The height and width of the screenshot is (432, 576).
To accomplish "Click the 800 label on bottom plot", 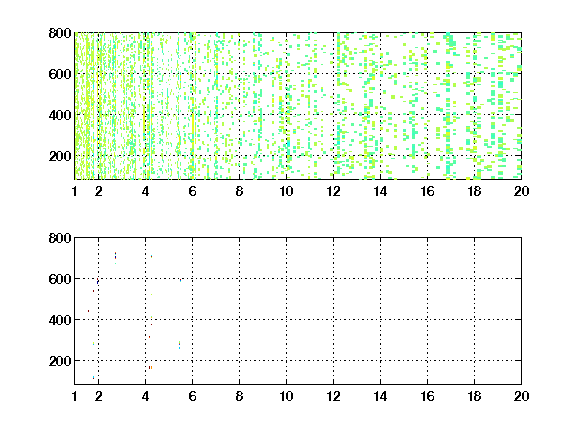I will click(60, 238).
